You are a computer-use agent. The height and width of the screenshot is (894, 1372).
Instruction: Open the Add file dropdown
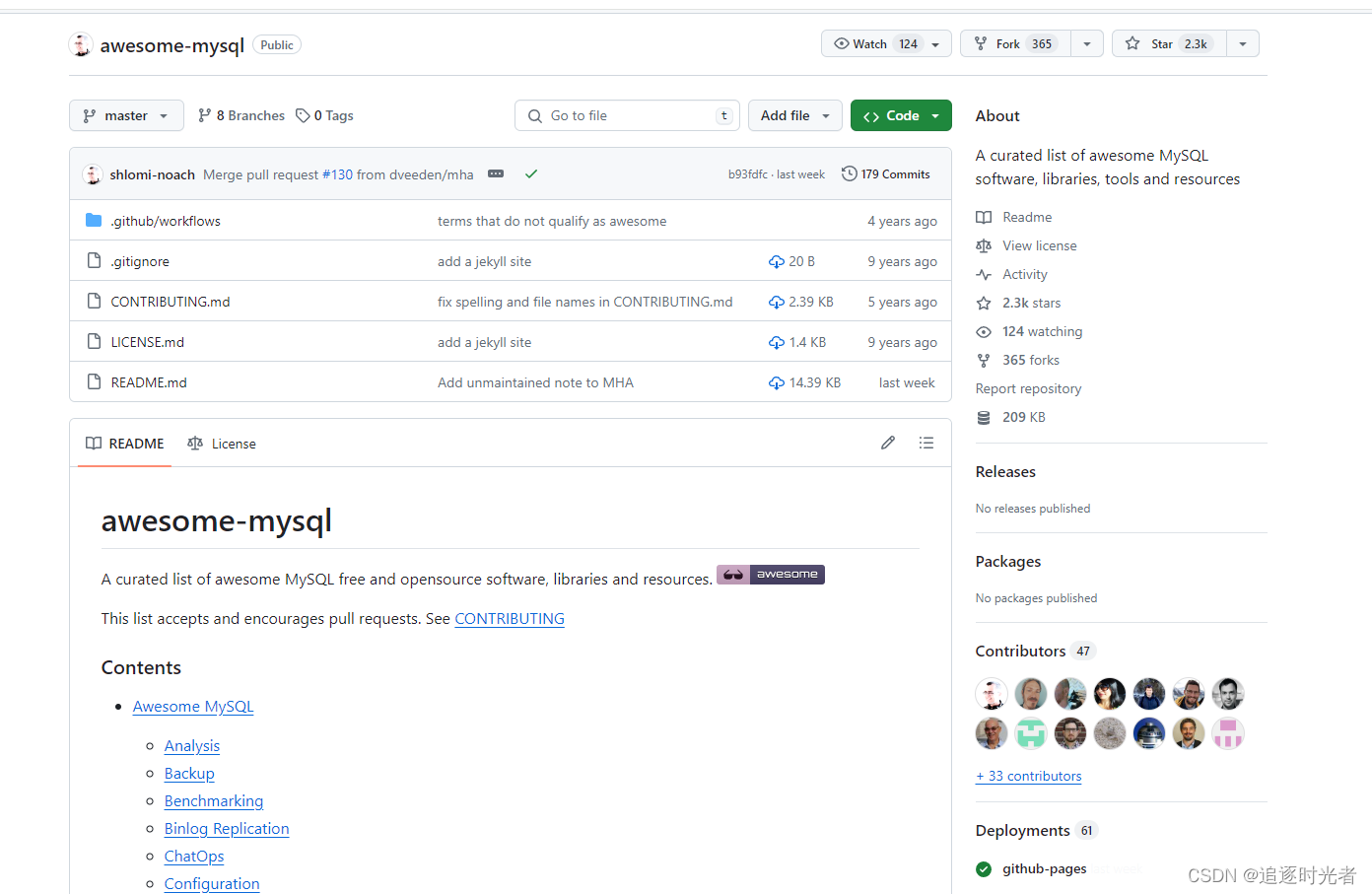click(x=794, y=115)
